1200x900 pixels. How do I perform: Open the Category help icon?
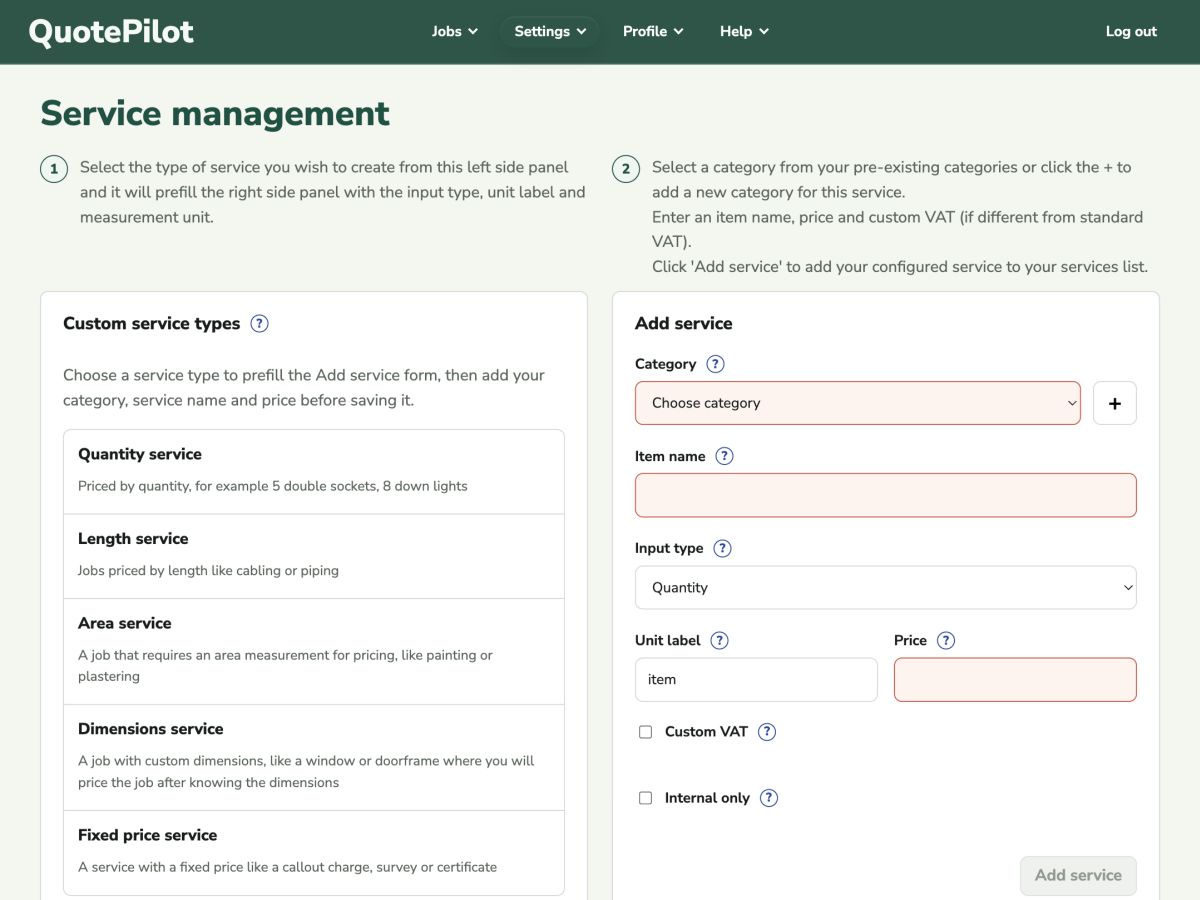pyautogui.click(x=715, y=364)
